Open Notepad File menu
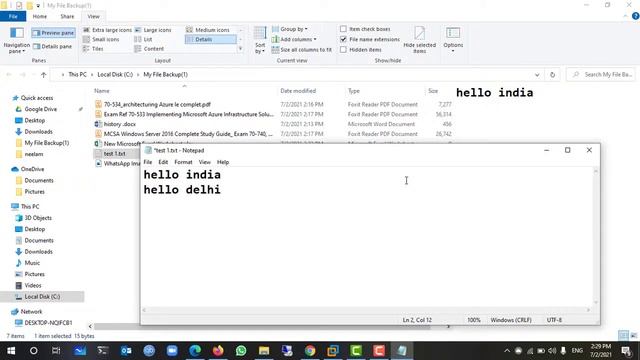Viewport: 640px width, 360px height. [148, 162]
